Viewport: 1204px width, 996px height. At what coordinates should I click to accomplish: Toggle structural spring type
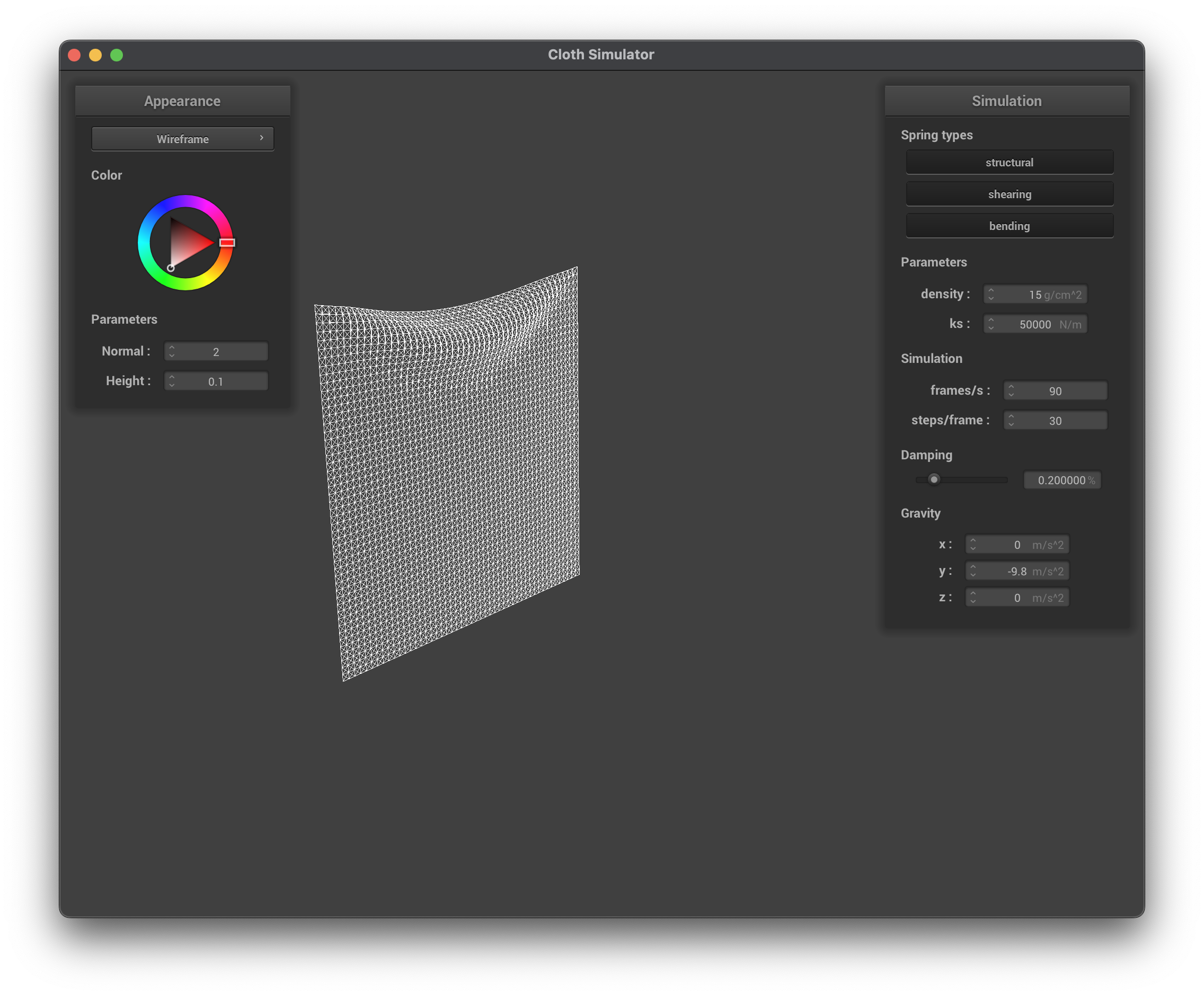coord(1009,162)
